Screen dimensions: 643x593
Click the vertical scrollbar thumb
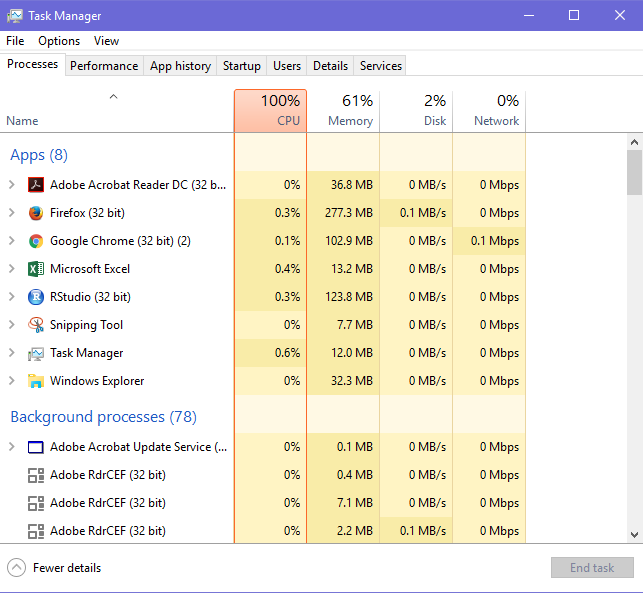(634, 174)
